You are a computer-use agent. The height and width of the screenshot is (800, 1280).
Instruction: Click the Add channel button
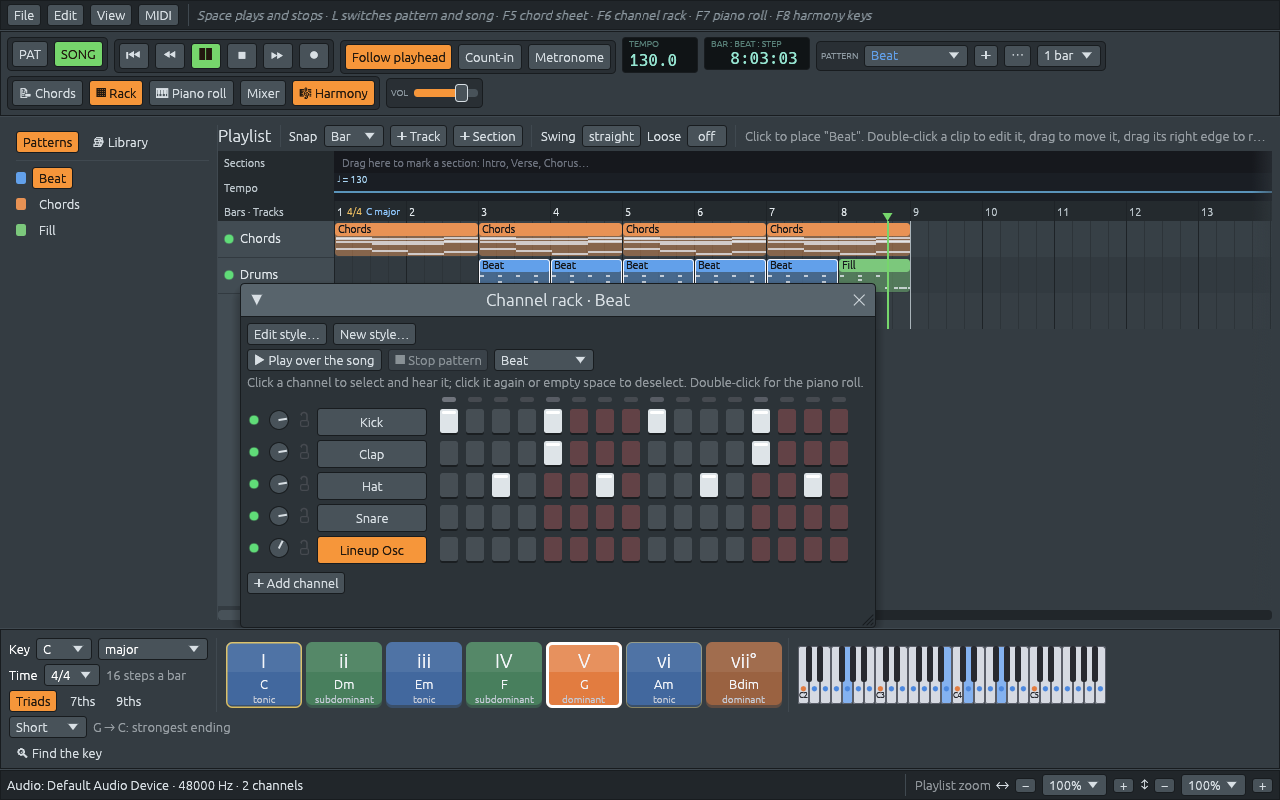[296, 583]
